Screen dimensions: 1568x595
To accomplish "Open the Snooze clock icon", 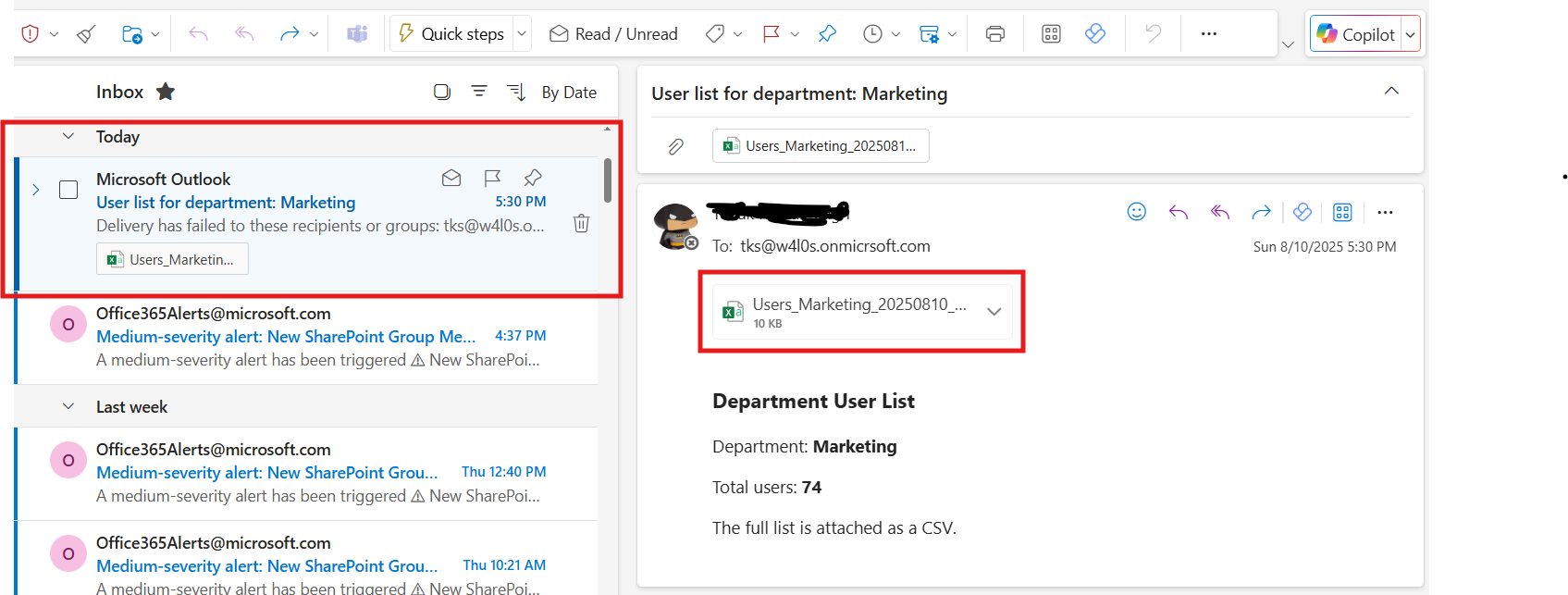I will [x=872, y=34].
